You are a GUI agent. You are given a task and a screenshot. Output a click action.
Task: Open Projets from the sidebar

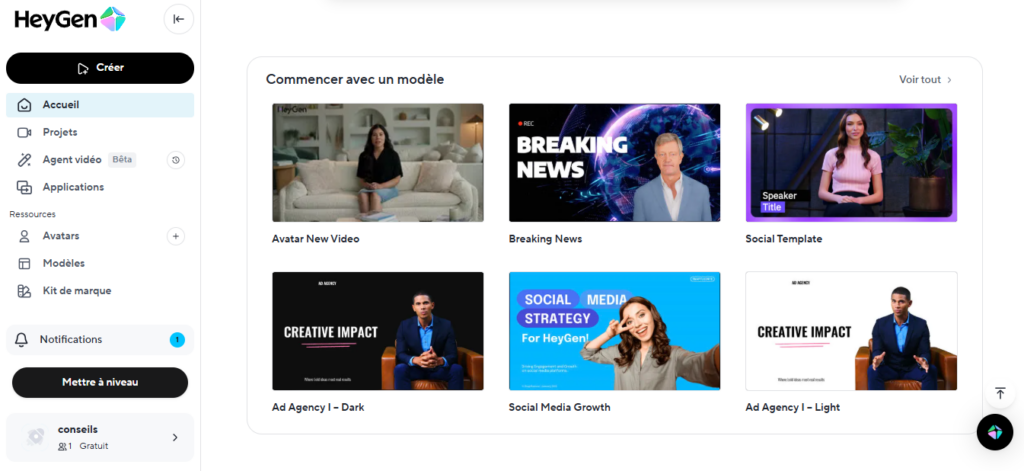pyautogui.click(x=60, y=132)
